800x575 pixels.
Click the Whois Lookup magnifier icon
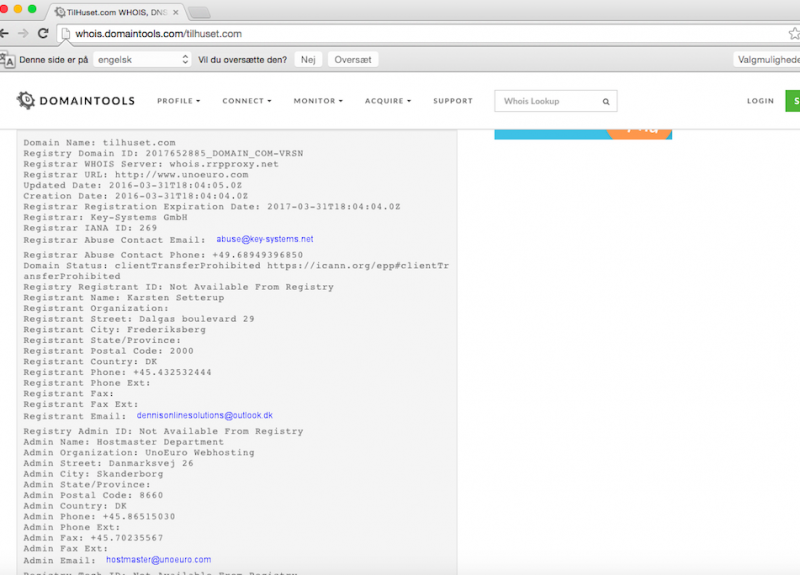pyautogui.click(x=606, y=102)
